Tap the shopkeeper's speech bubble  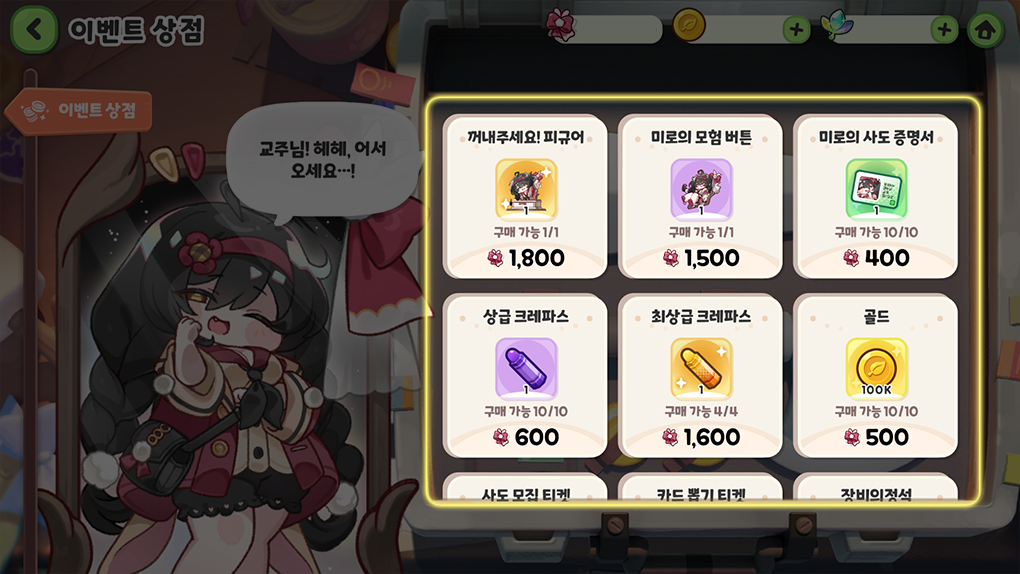click(x=323, y=161)
